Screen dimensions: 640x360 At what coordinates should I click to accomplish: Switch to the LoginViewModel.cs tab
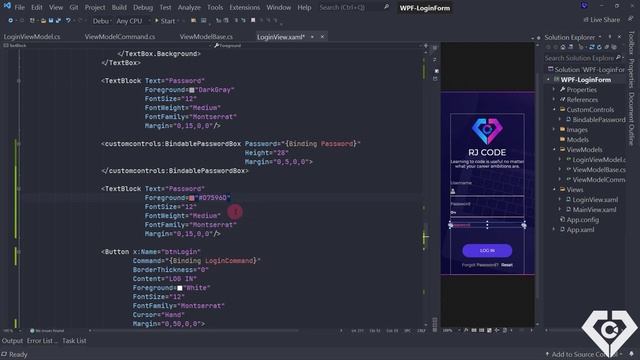pos(32,37)
